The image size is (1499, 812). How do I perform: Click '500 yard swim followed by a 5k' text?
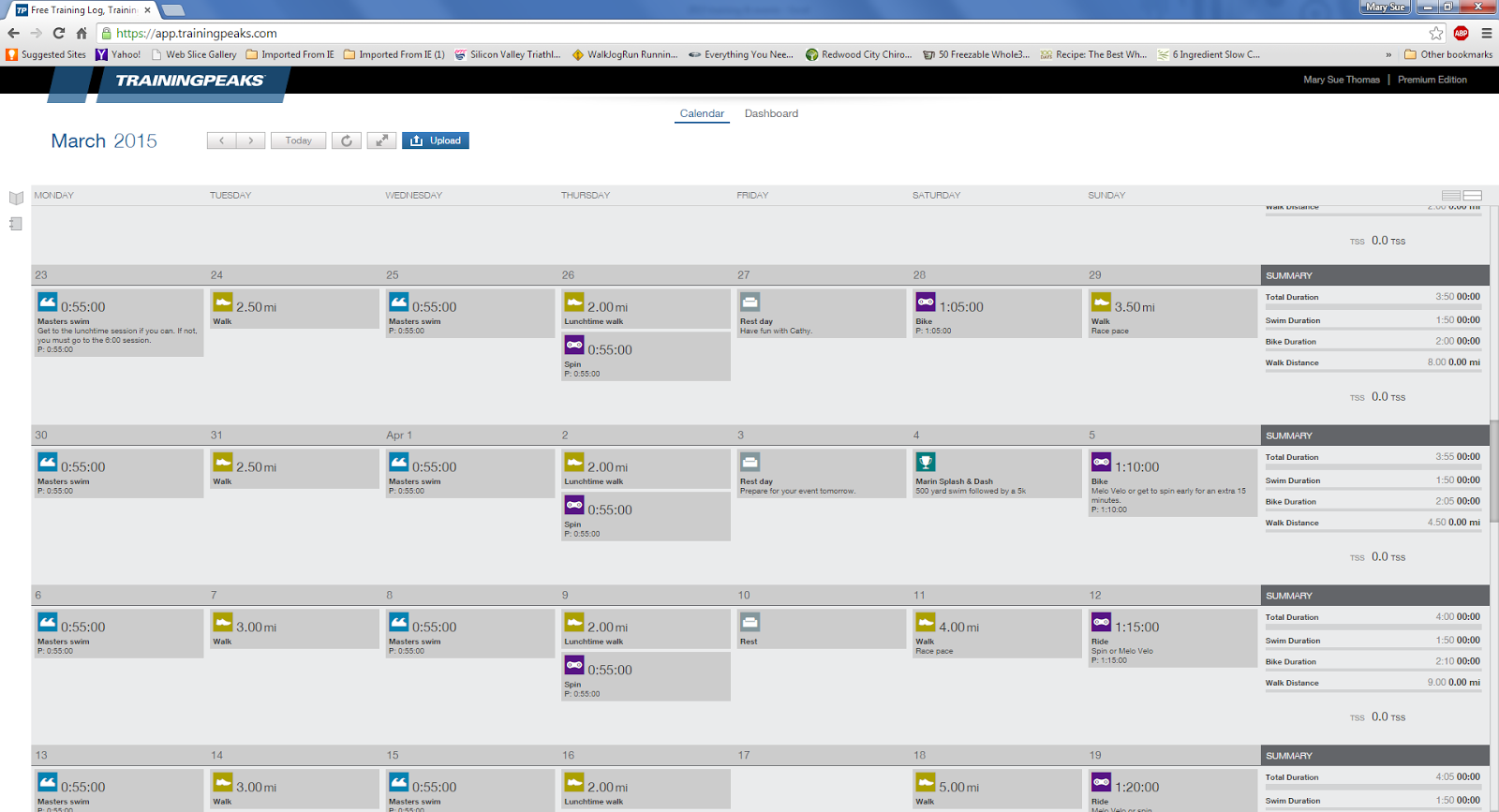tap(971, 491)
